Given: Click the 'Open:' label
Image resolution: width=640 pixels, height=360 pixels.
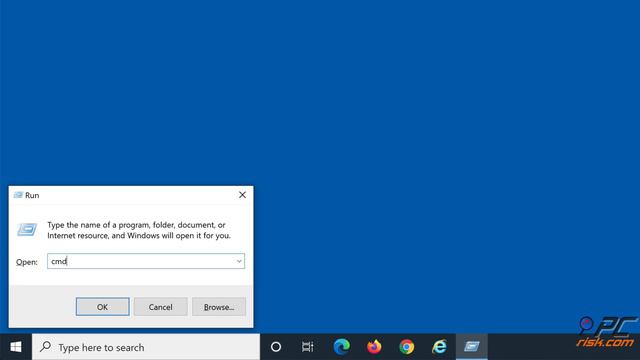Looking at the screenshot, I should [x=27, y=262].
